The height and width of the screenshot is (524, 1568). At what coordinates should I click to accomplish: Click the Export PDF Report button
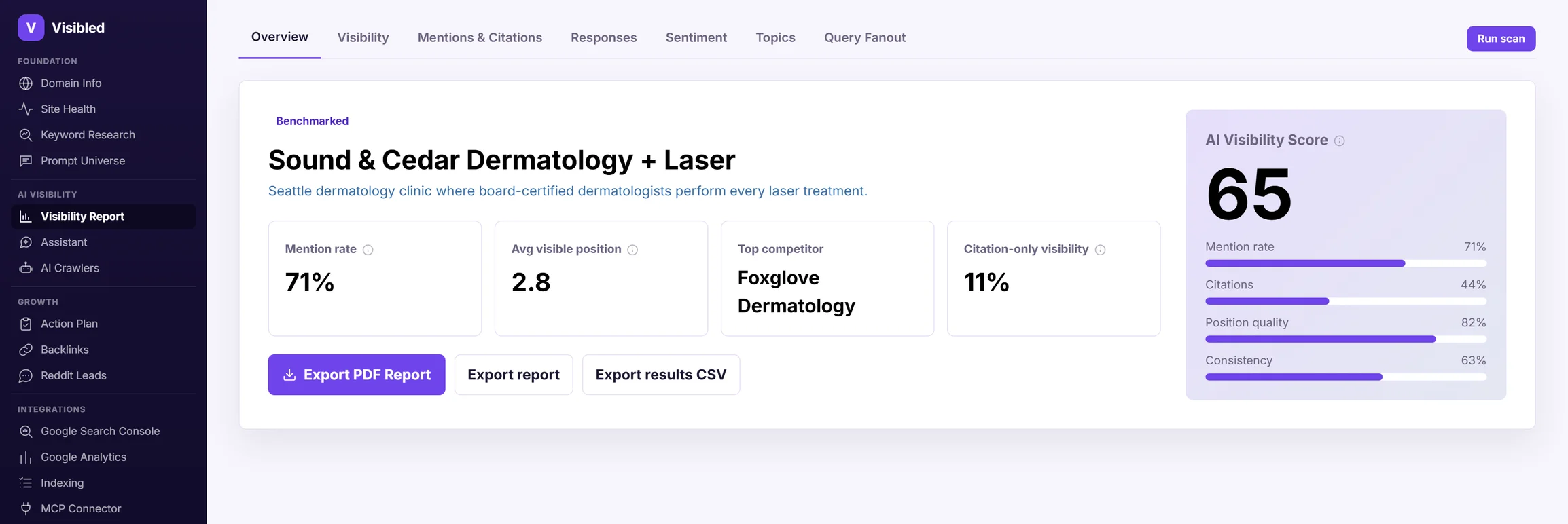pyautogui.click(x=357, y=375)
